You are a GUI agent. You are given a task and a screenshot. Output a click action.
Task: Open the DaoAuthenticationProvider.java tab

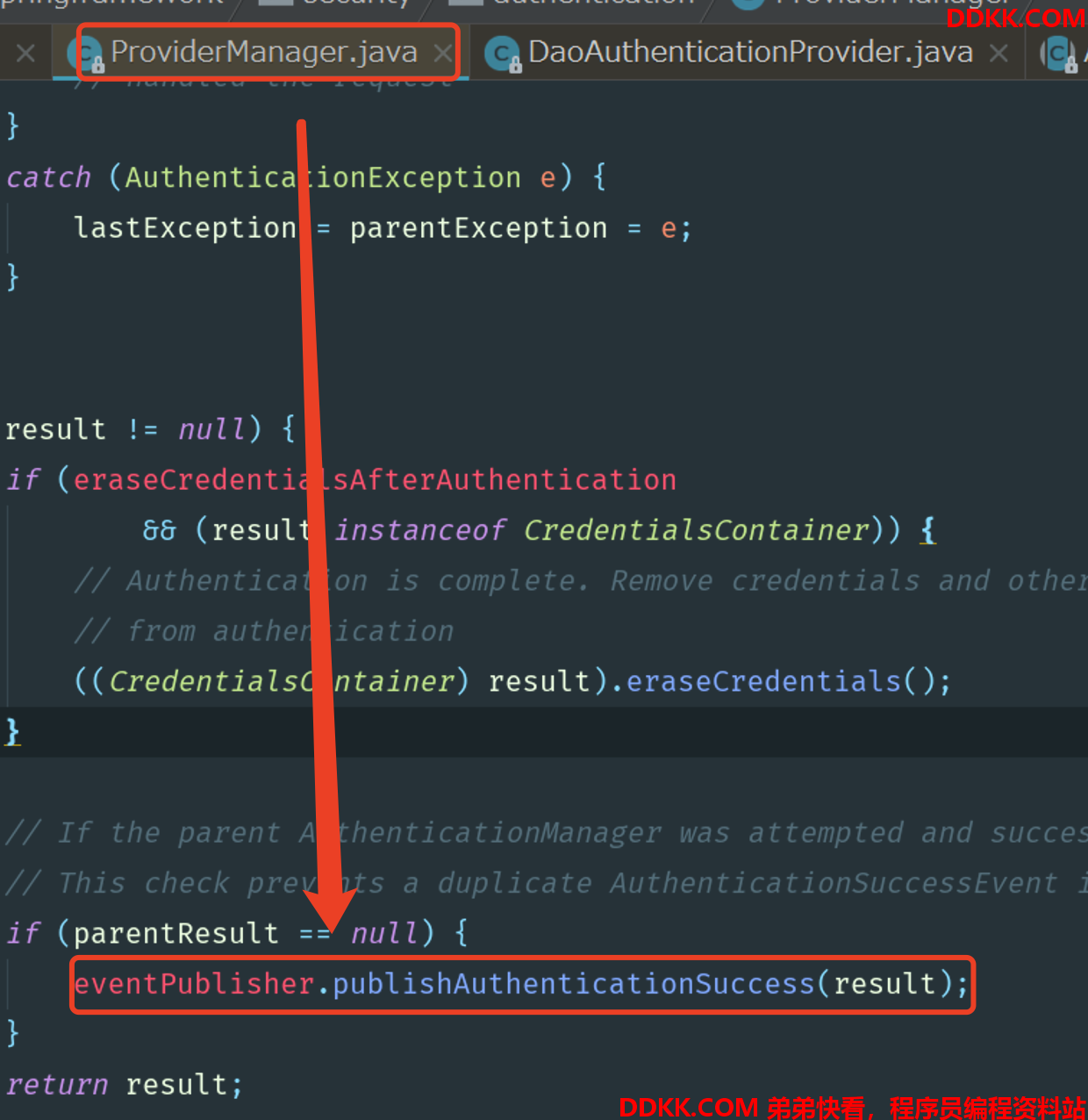tap(750, 53)
